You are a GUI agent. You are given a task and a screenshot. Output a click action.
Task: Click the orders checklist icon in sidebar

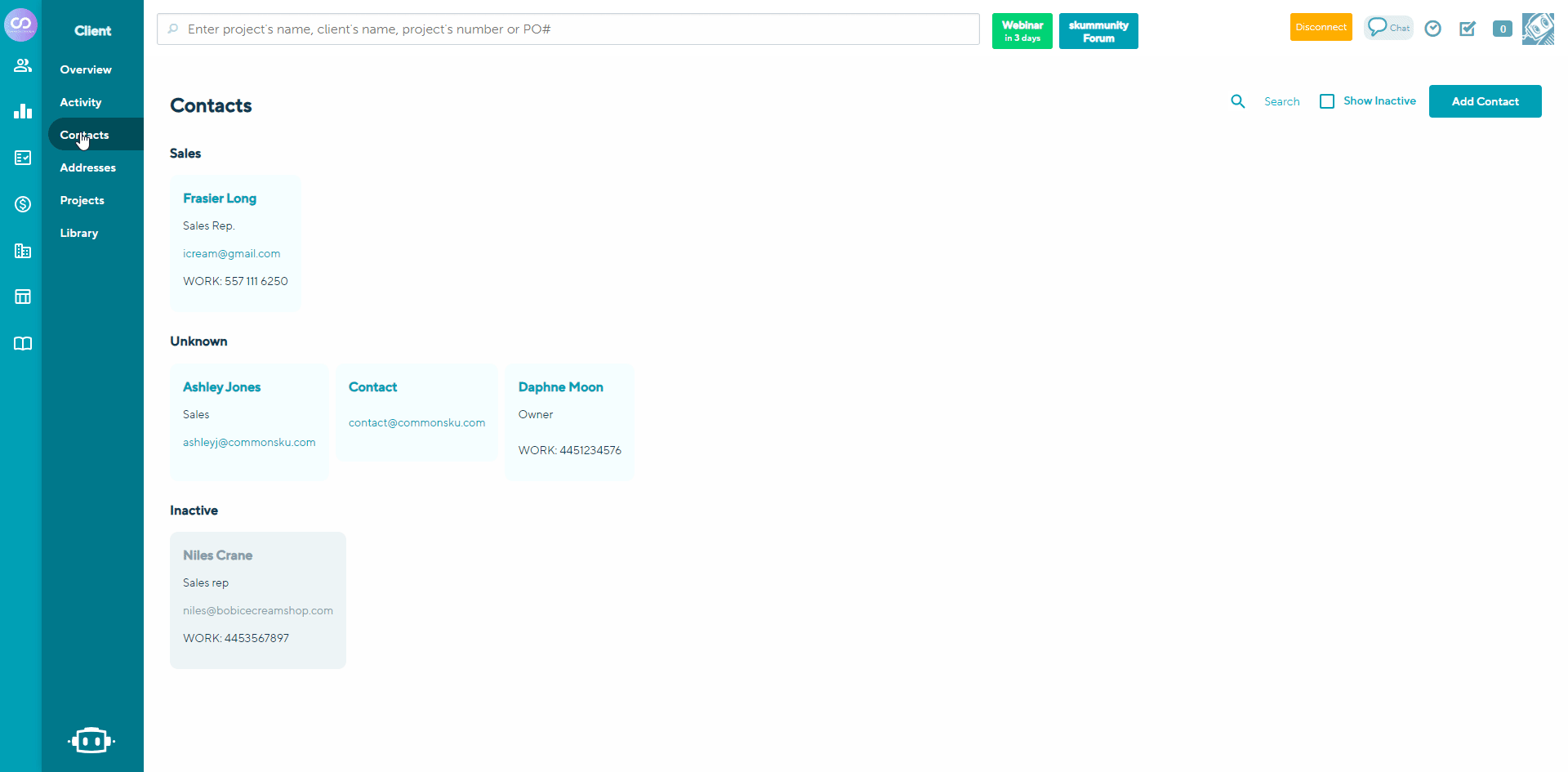click(x=22, y=158)
